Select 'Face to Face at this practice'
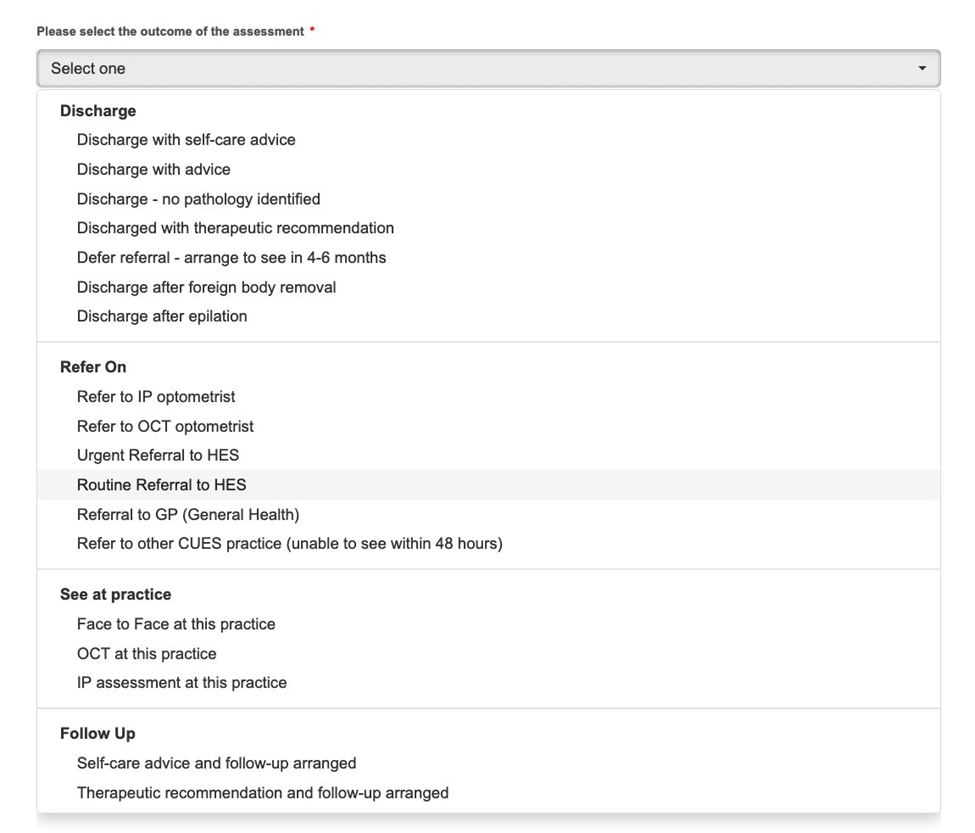975x833 pixels. click(488, 624)
